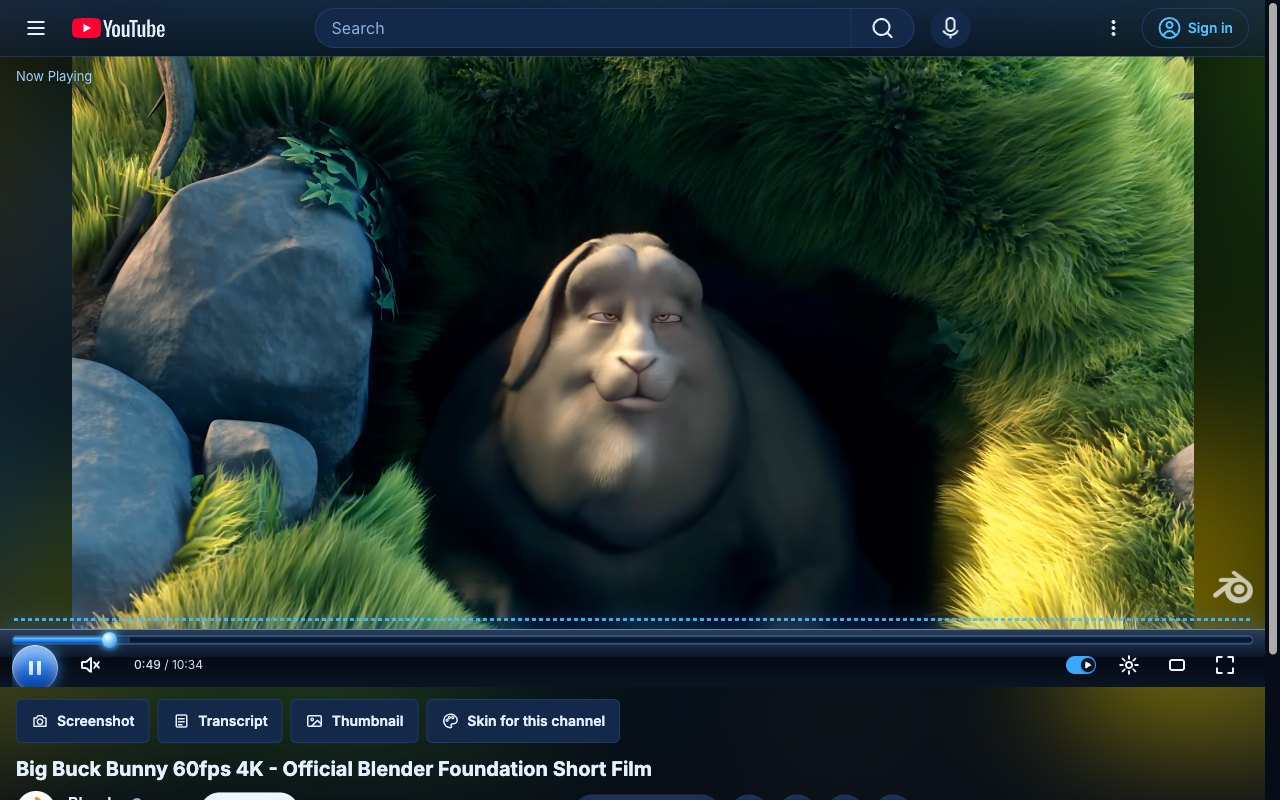Open the video Transcript

(x=220, y=721)
